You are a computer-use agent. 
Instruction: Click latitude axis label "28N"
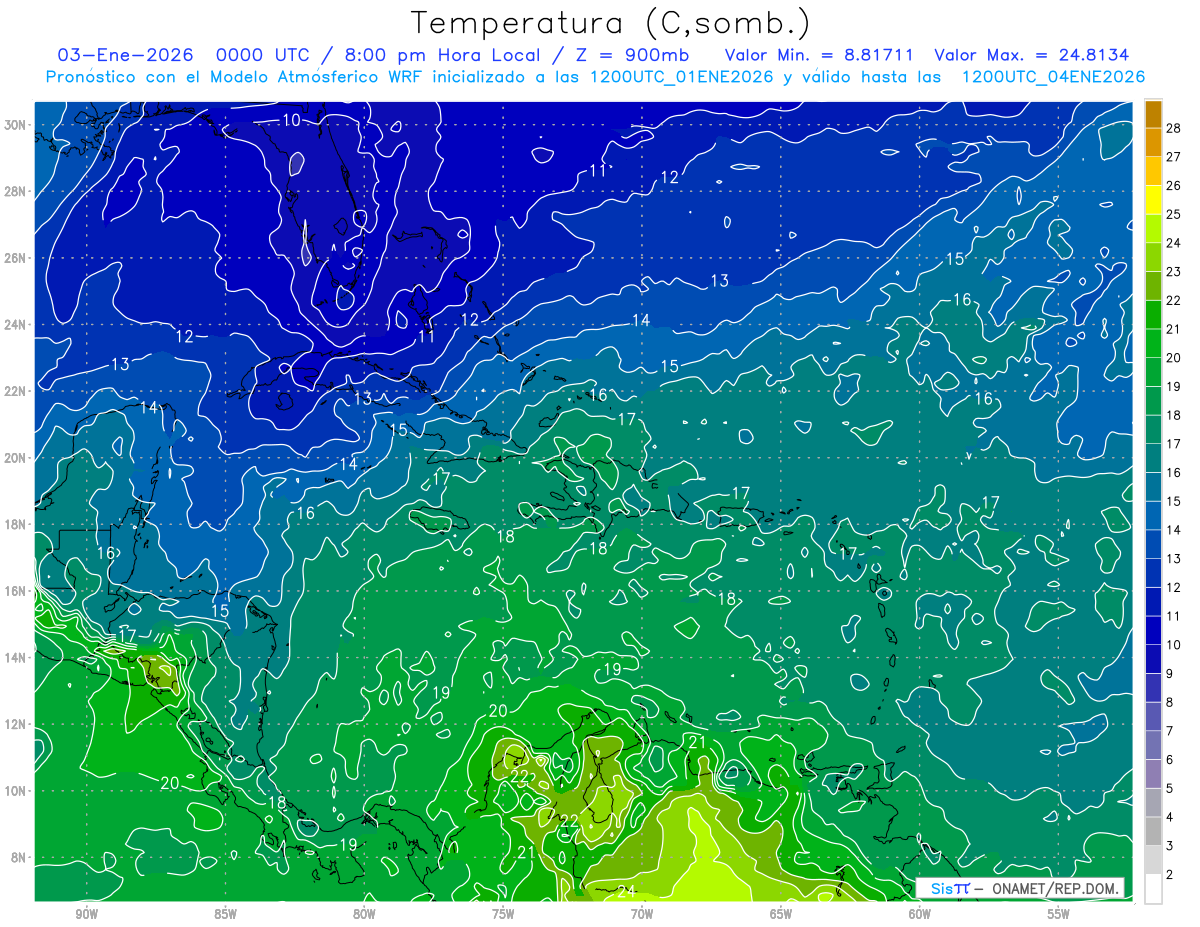[x=17, y=191]
